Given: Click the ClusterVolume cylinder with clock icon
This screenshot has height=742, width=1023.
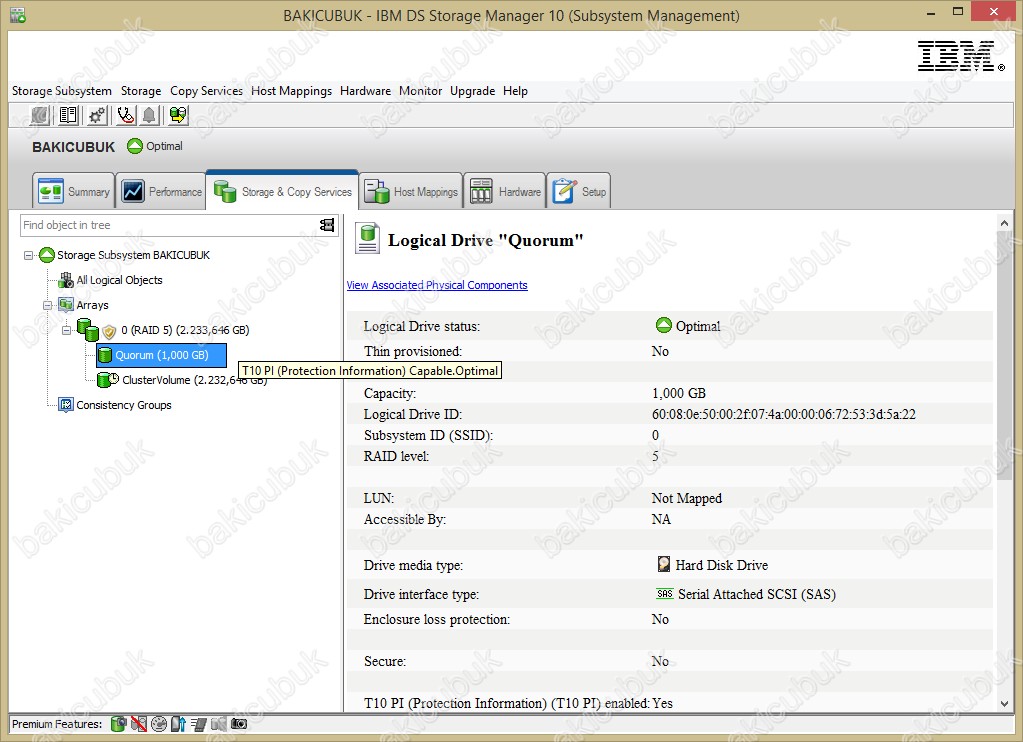Looking at the screenshot, I should pyautogui.click(x=108, y=379).
